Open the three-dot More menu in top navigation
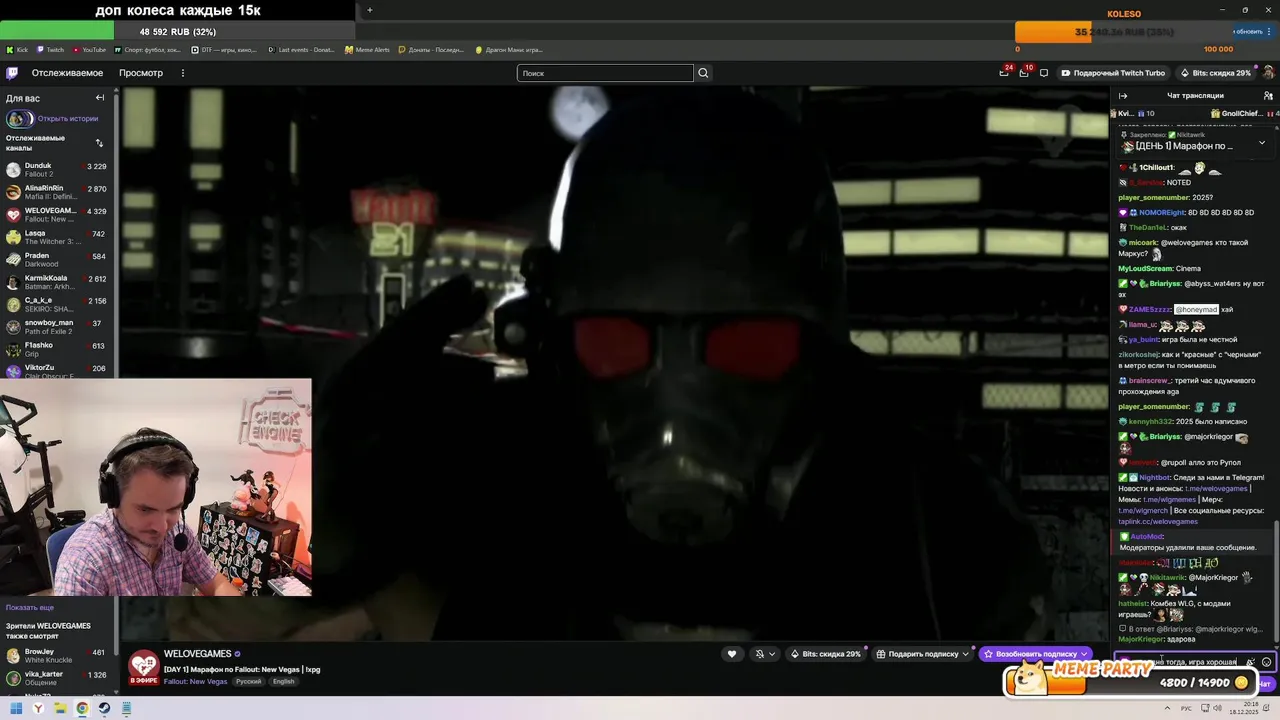Image resolution: width=1280 pixels, height=720 pixels. [182, 73]
